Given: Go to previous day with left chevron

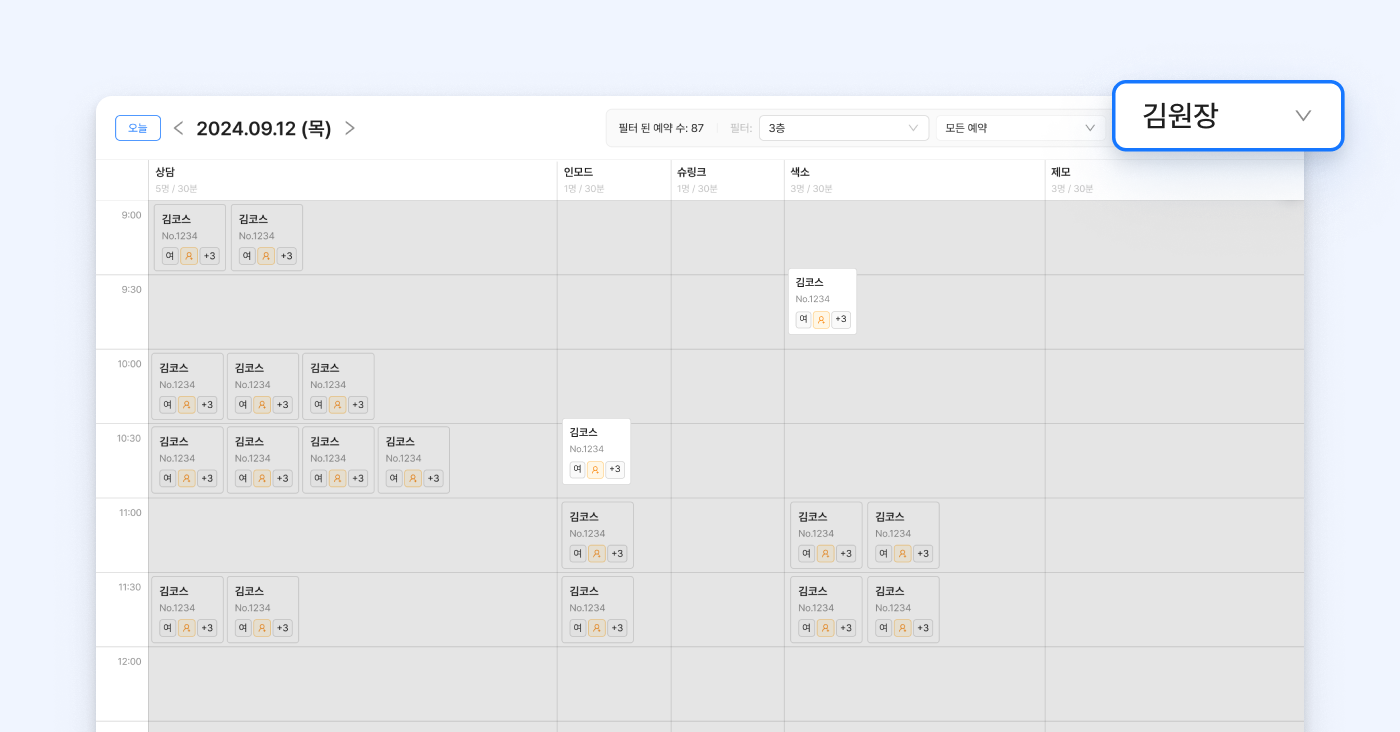Looking at the screenshot, I should click(x=178, y=128).
